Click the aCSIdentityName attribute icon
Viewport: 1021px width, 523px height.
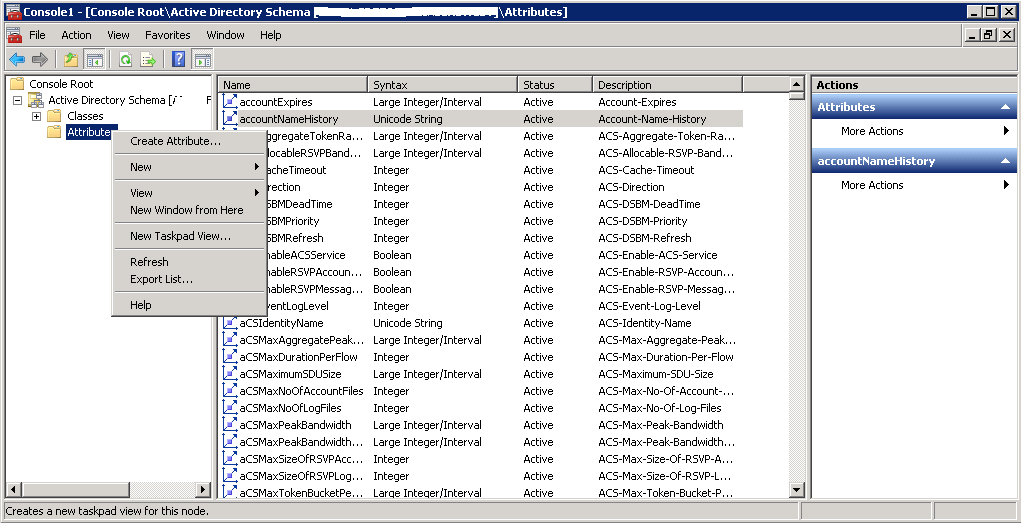[230, 322]
